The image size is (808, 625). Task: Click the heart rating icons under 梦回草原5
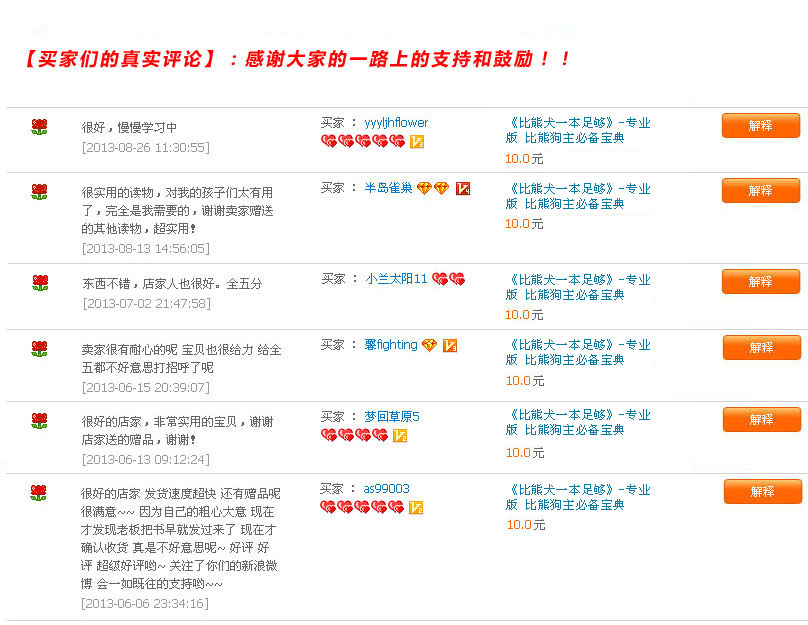pyautogui.click(x=354, y=435)
